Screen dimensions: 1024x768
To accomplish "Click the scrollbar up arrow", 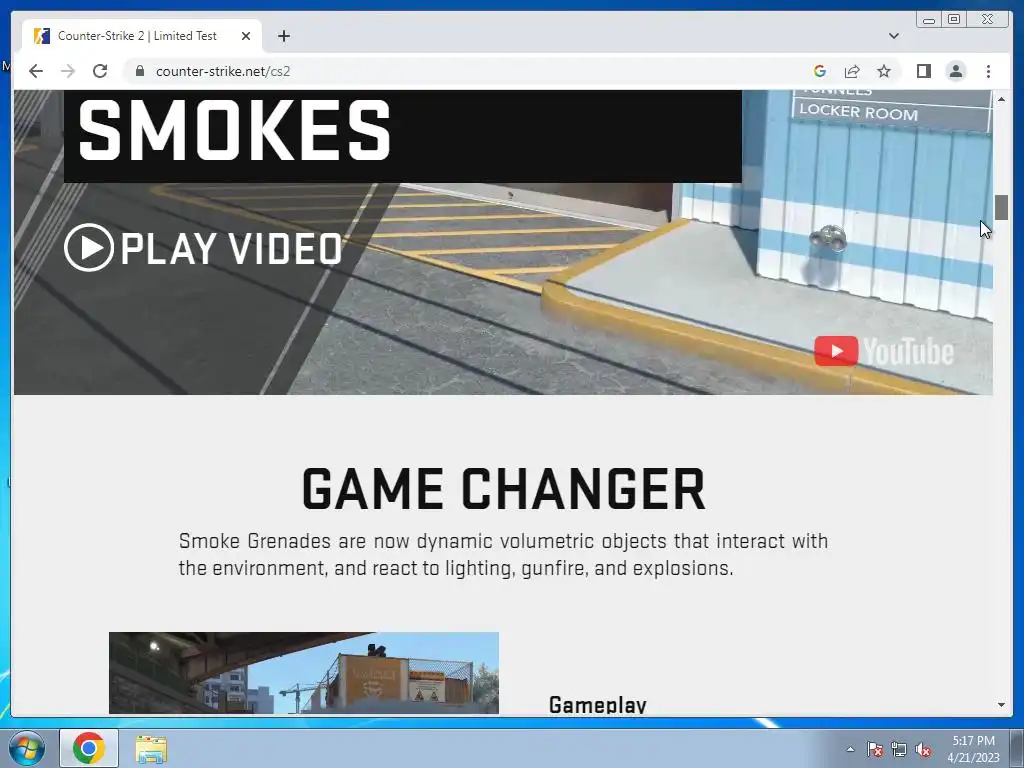I will pyautogui.click(x=1001, y=99).
